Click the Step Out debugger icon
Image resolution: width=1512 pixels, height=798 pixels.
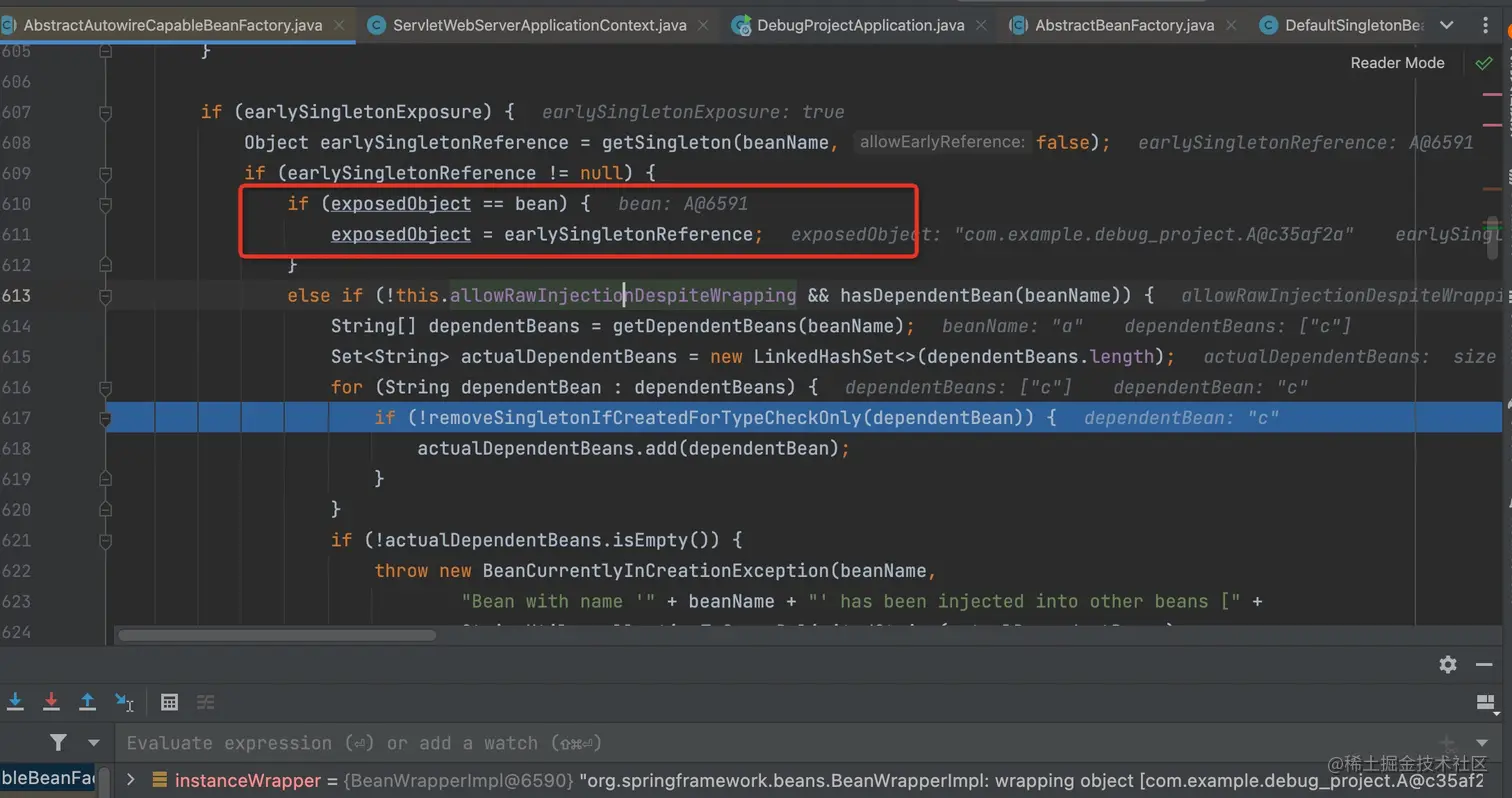[x=87, y=702]
